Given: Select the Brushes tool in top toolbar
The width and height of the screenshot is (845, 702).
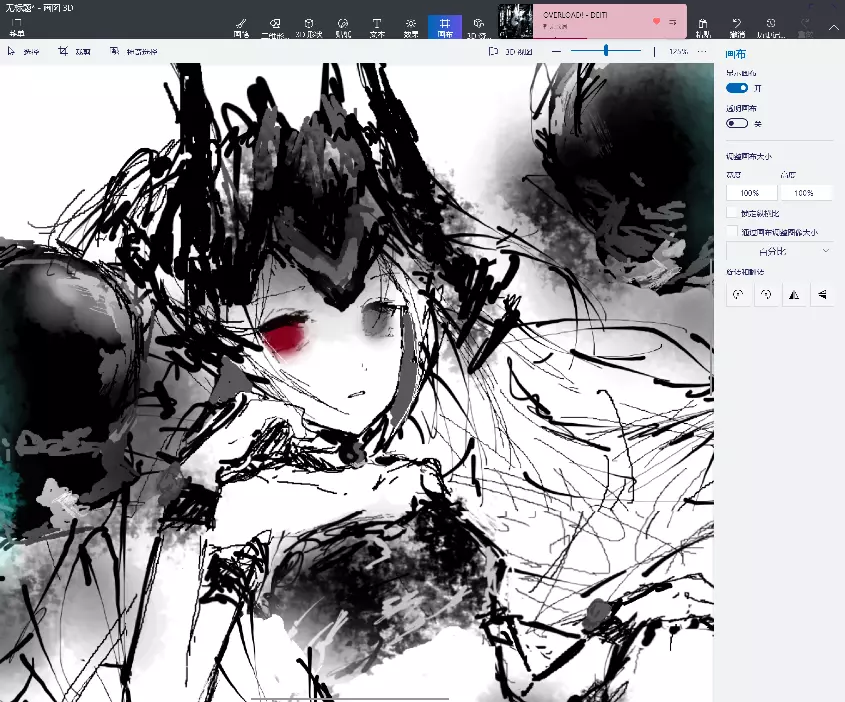Looking at the screenshot, I should point(241,26).
